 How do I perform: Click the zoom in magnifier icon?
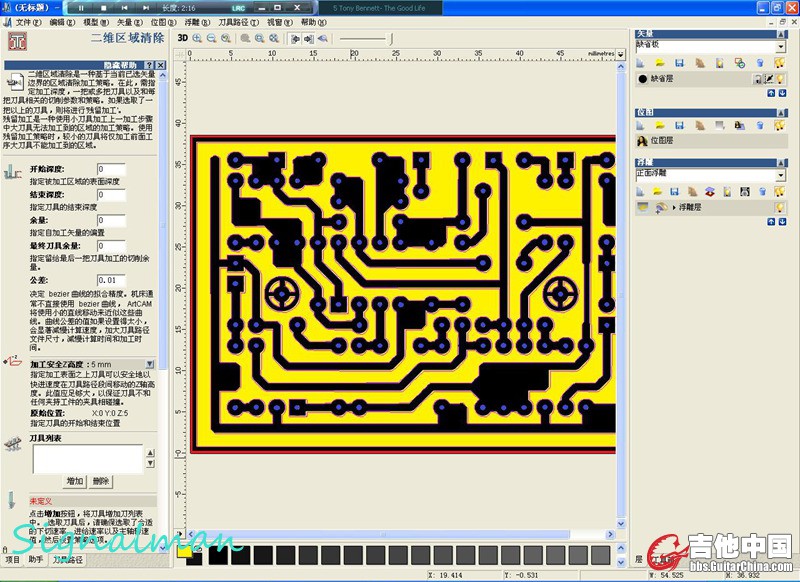pyautogui.click(x=198, y=38)
